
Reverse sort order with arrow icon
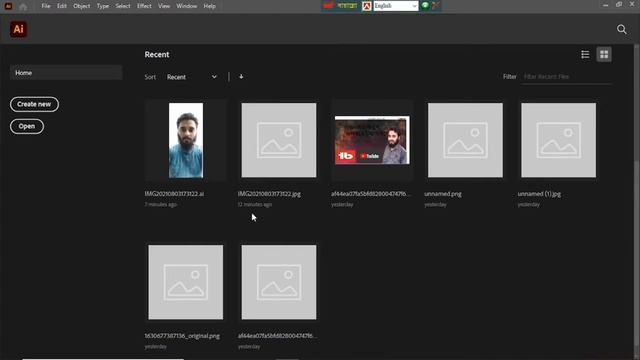tap(241, 76)
